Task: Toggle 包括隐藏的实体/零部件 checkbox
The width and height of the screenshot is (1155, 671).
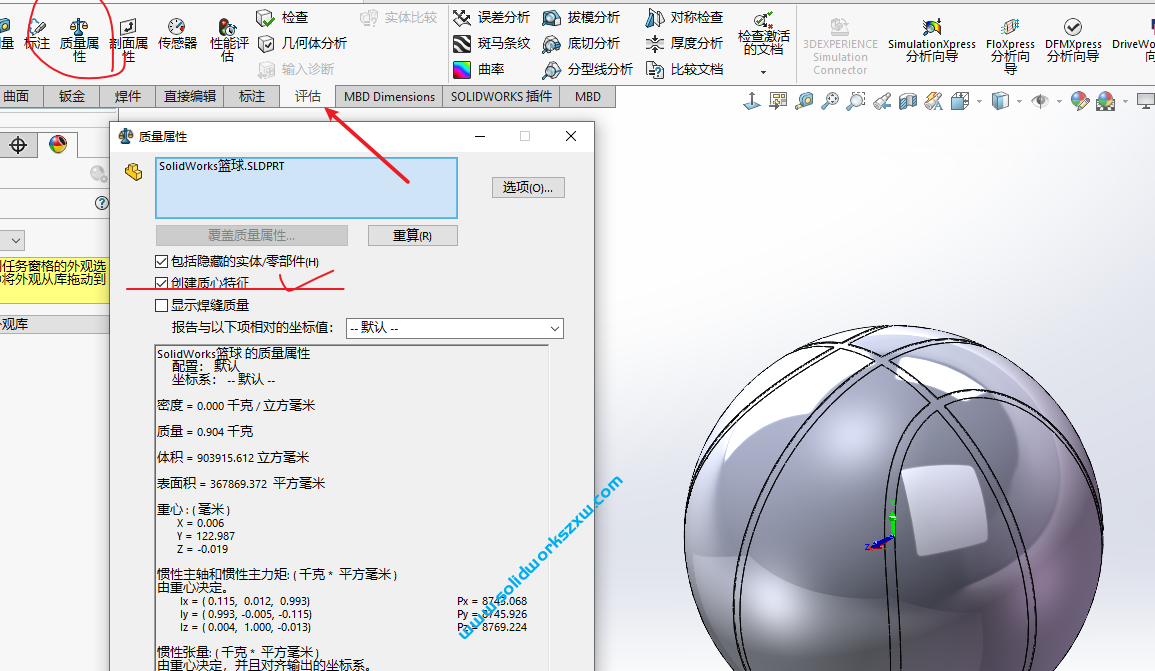Action: [x=162, y=260]
